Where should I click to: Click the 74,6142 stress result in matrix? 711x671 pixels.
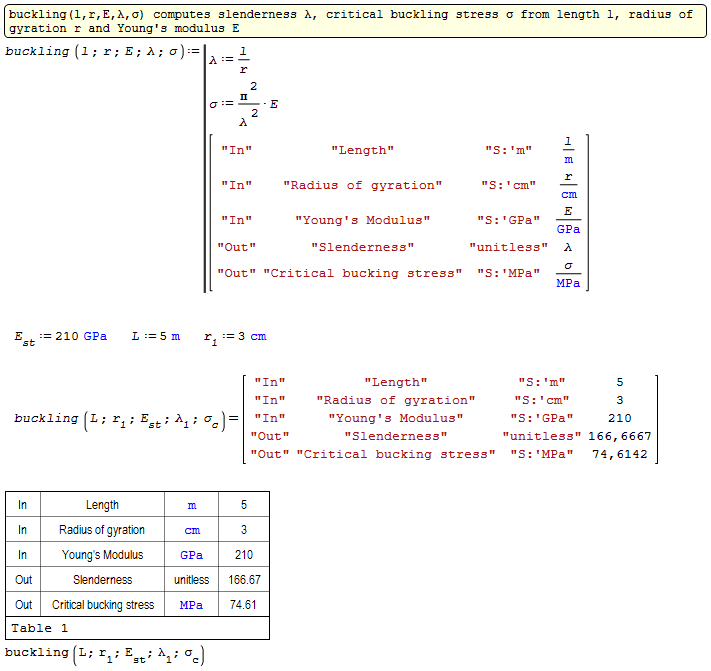point(619,454)
